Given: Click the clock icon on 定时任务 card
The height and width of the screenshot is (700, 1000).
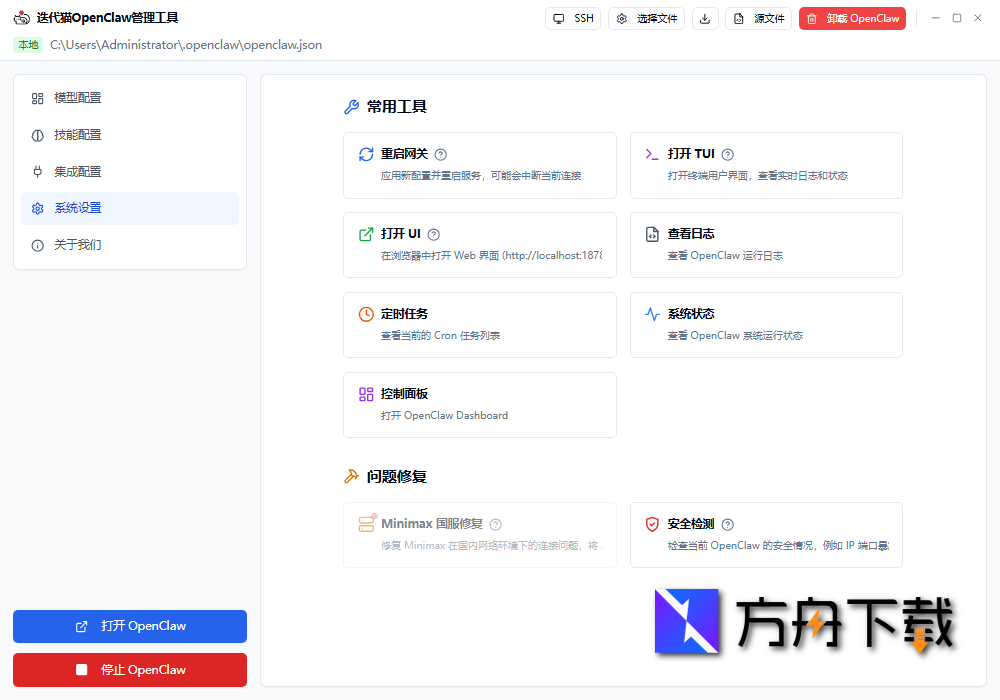Looking at the screenshot, I should click(x=365, y=314).
